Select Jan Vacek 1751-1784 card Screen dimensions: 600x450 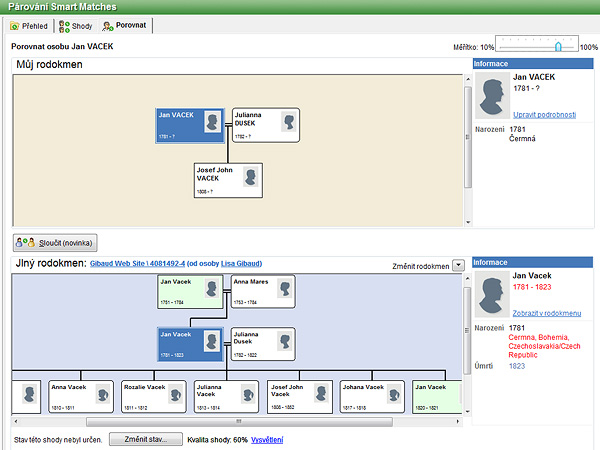click(190, 292)
